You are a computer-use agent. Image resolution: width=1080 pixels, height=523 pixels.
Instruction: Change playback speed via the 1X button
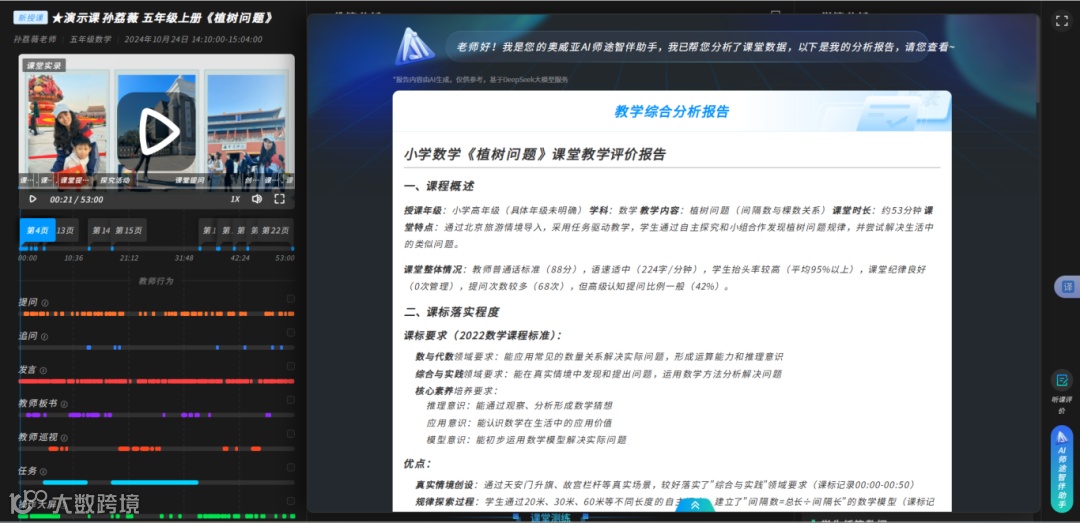pos(235,199)
